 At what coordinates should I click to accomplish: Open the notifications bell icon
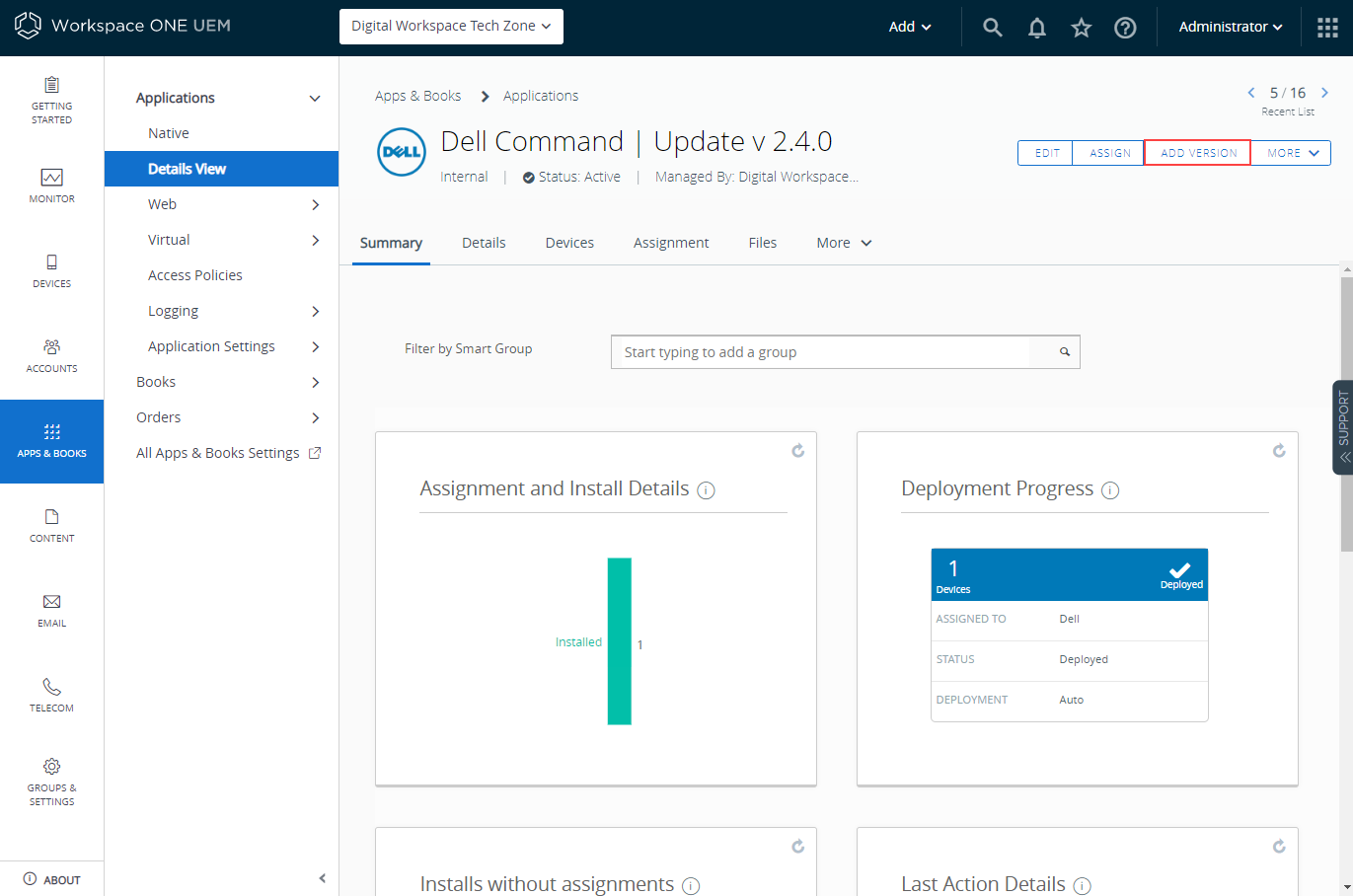[1037, 28]
